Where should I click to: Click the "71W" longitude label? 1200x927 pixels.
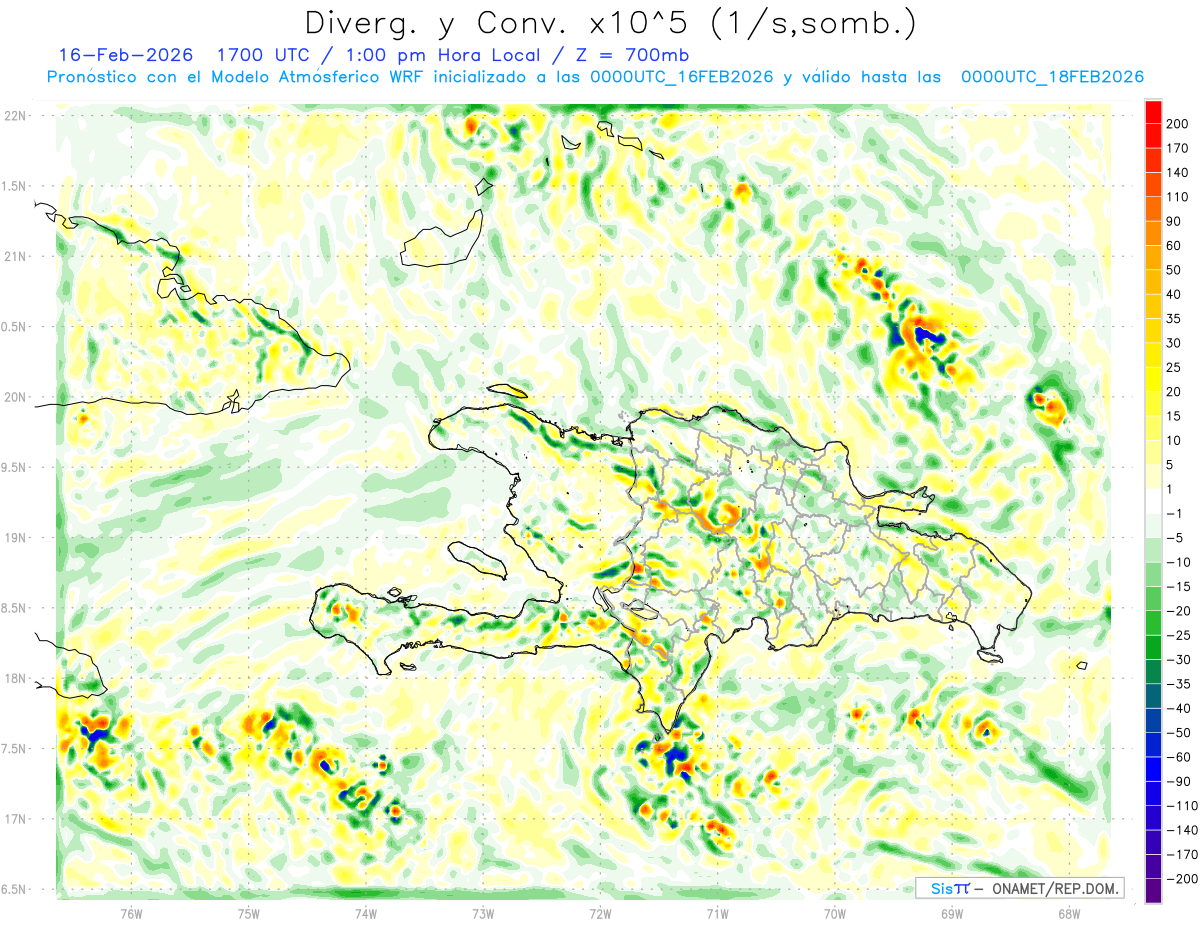pos(717,913)
